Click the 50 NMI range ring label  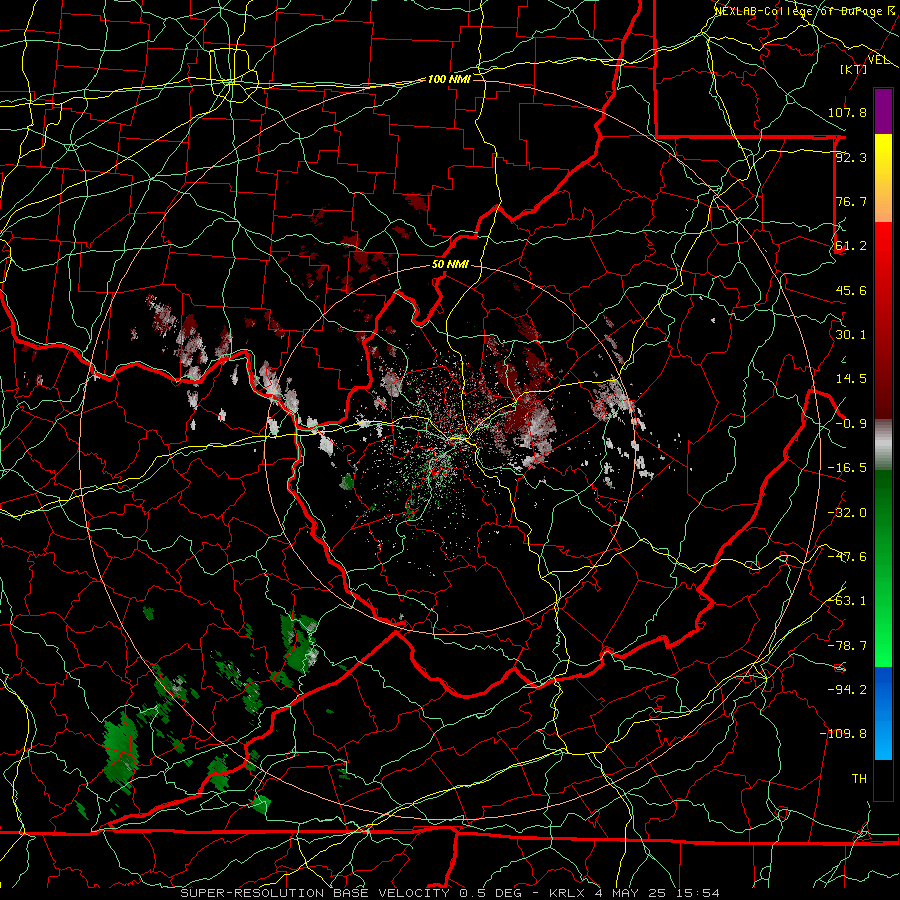pyautogui.click(x=450, y=265)
